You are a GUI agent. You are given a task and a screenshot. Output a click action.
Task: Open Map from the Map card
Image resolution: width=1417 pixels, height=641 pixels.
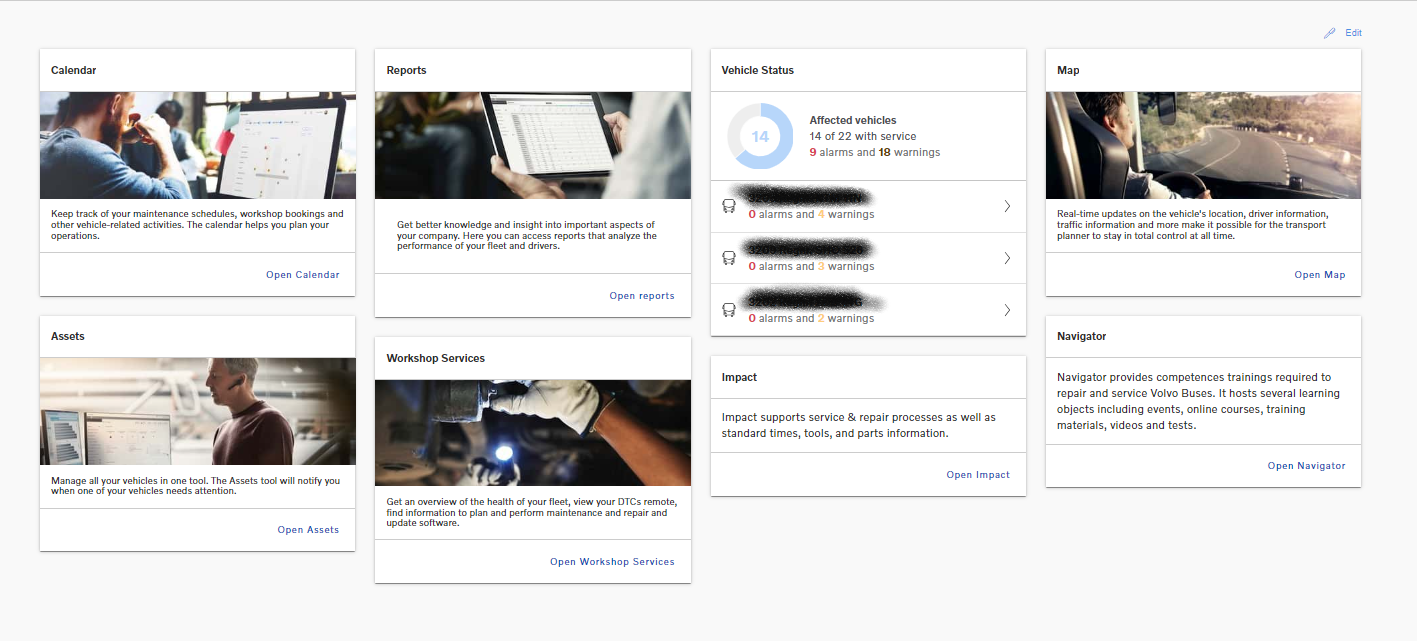[x=1319, y=274]
